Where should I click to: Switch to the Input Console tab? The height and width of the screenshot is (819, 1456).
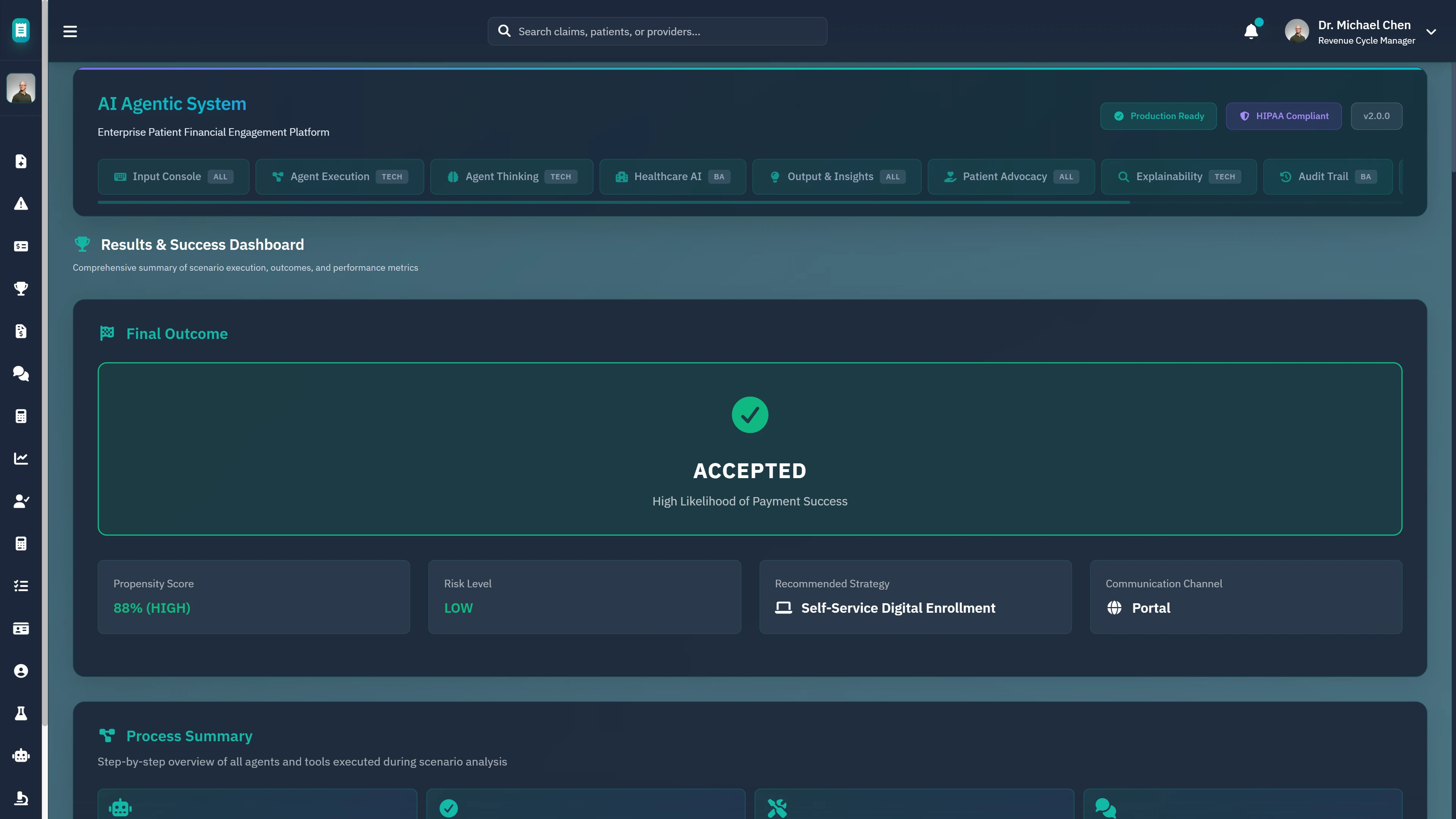(x=173, y=177)
